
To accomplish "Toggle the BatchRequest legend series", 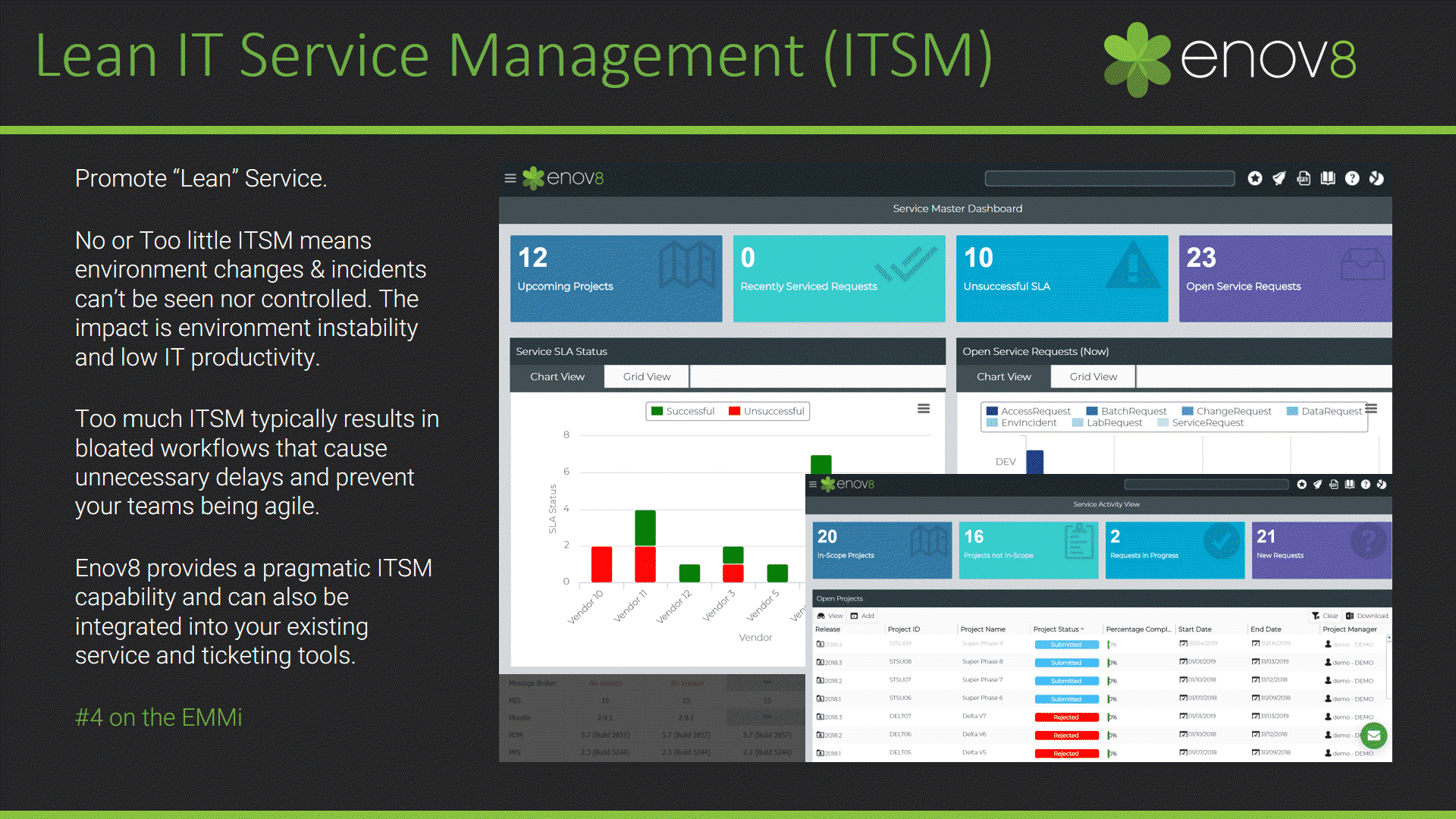I will point(1126,411).
